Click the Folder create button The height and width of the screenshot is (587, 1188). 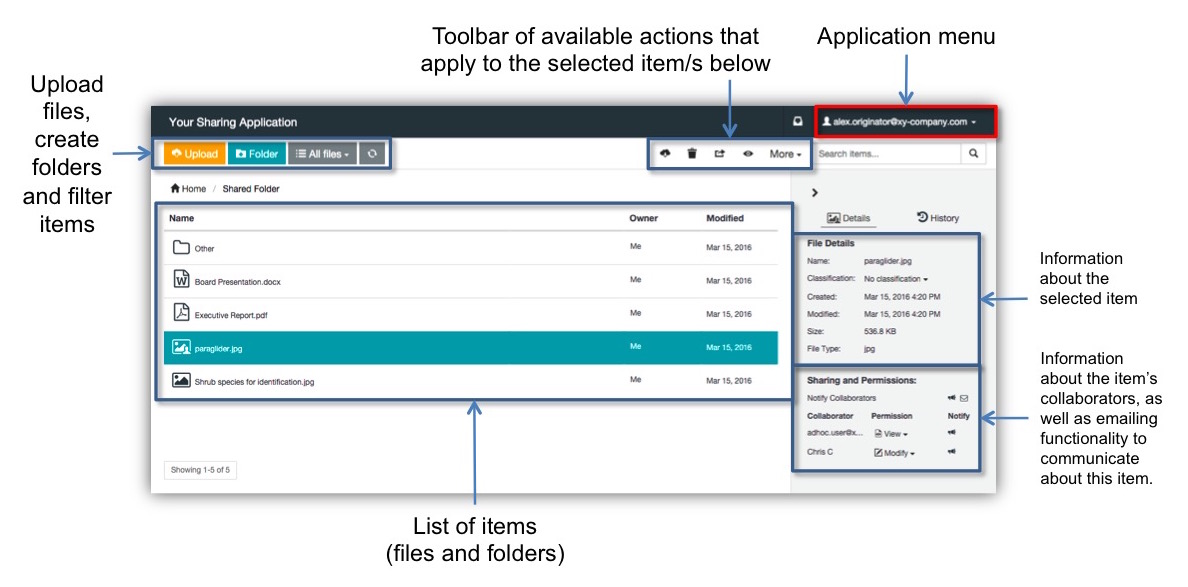click(x=256, y=154)
